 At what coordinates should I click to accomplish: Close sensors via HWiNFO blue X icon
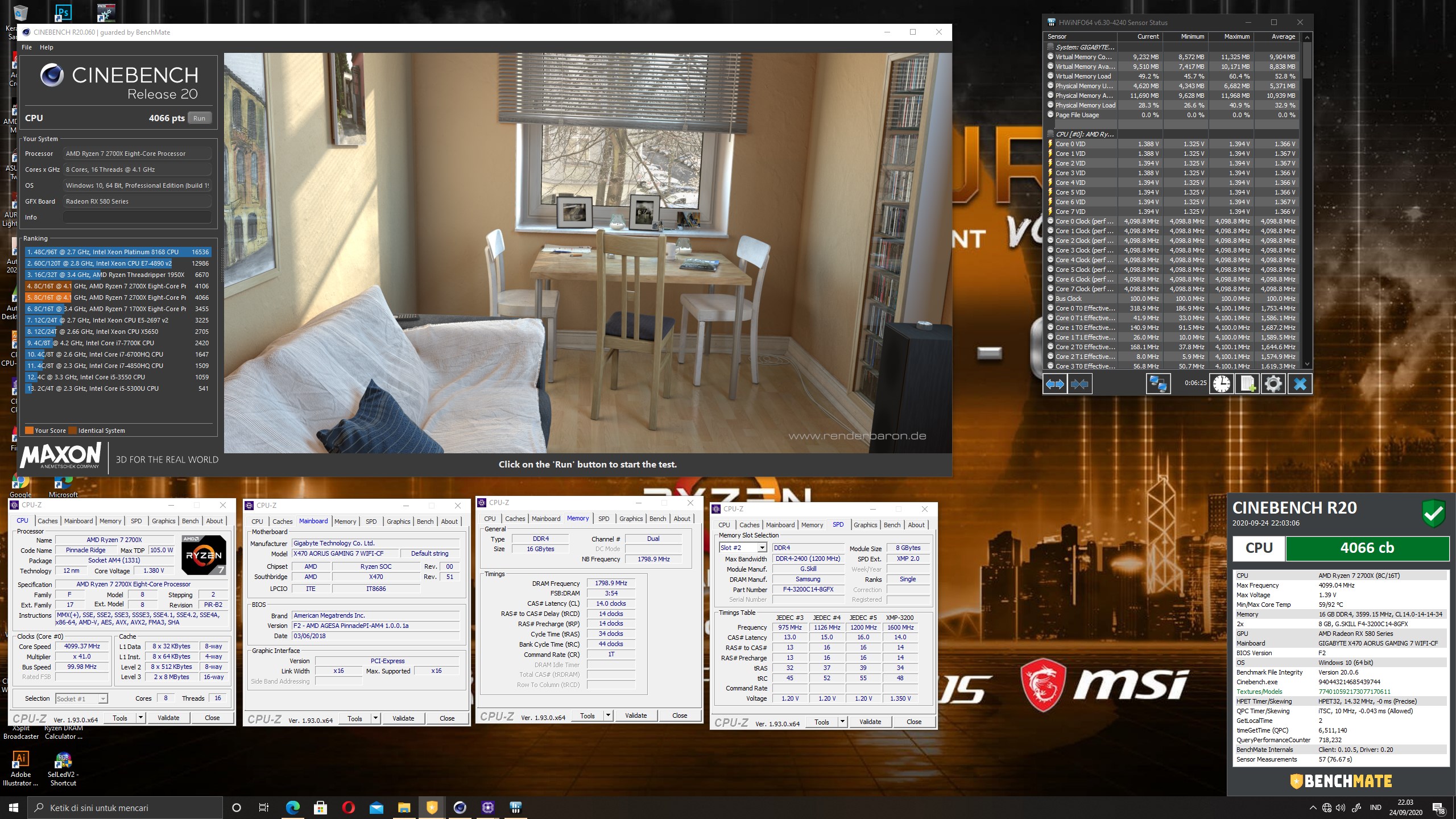(1300, 384)
